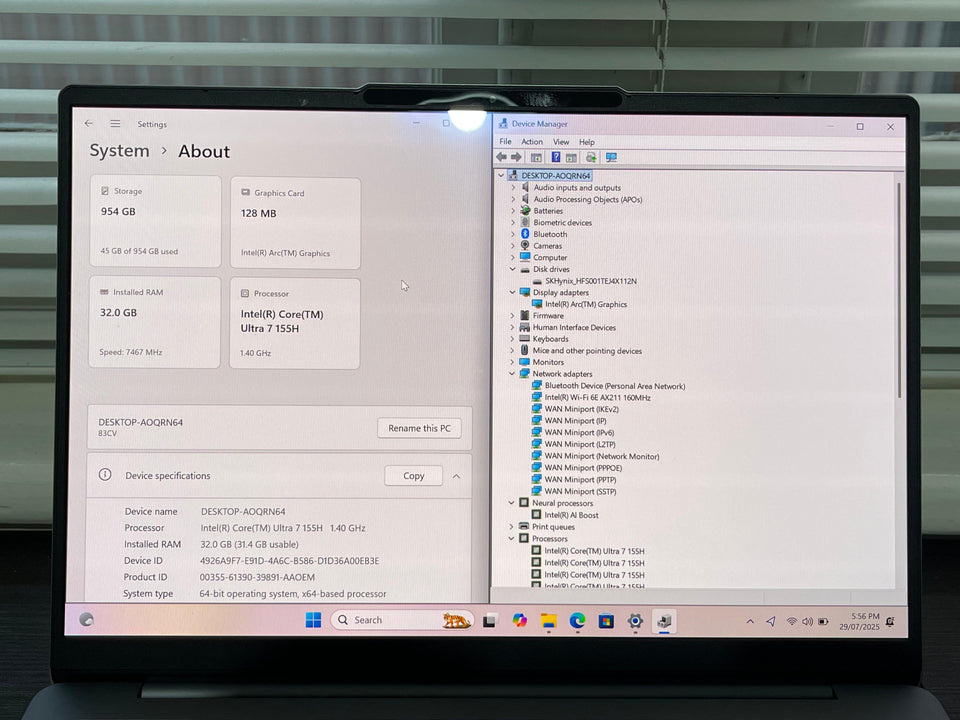Open the Action menu
The width and height of the screenshot is (960, 720).
532,141
